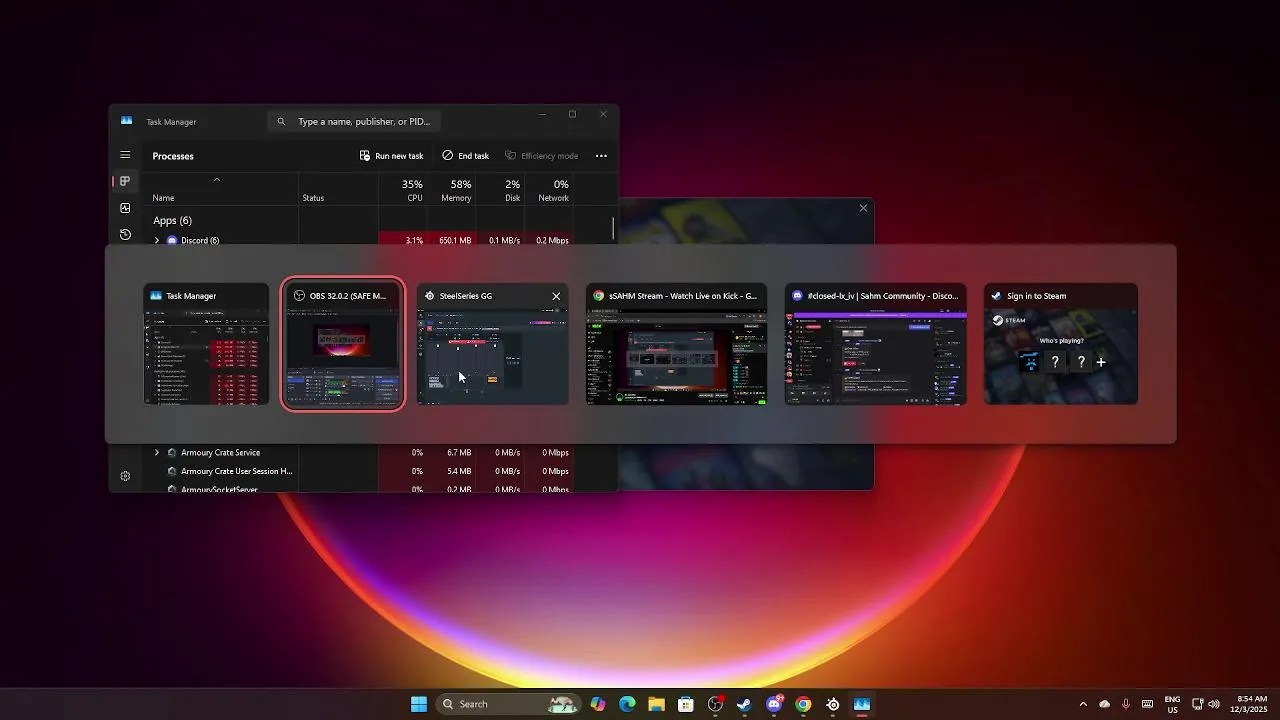Open SteelSeries GG taskbar icon
Image resolution: width=1280 pixels, height=720 pixels.
(833, 704)
